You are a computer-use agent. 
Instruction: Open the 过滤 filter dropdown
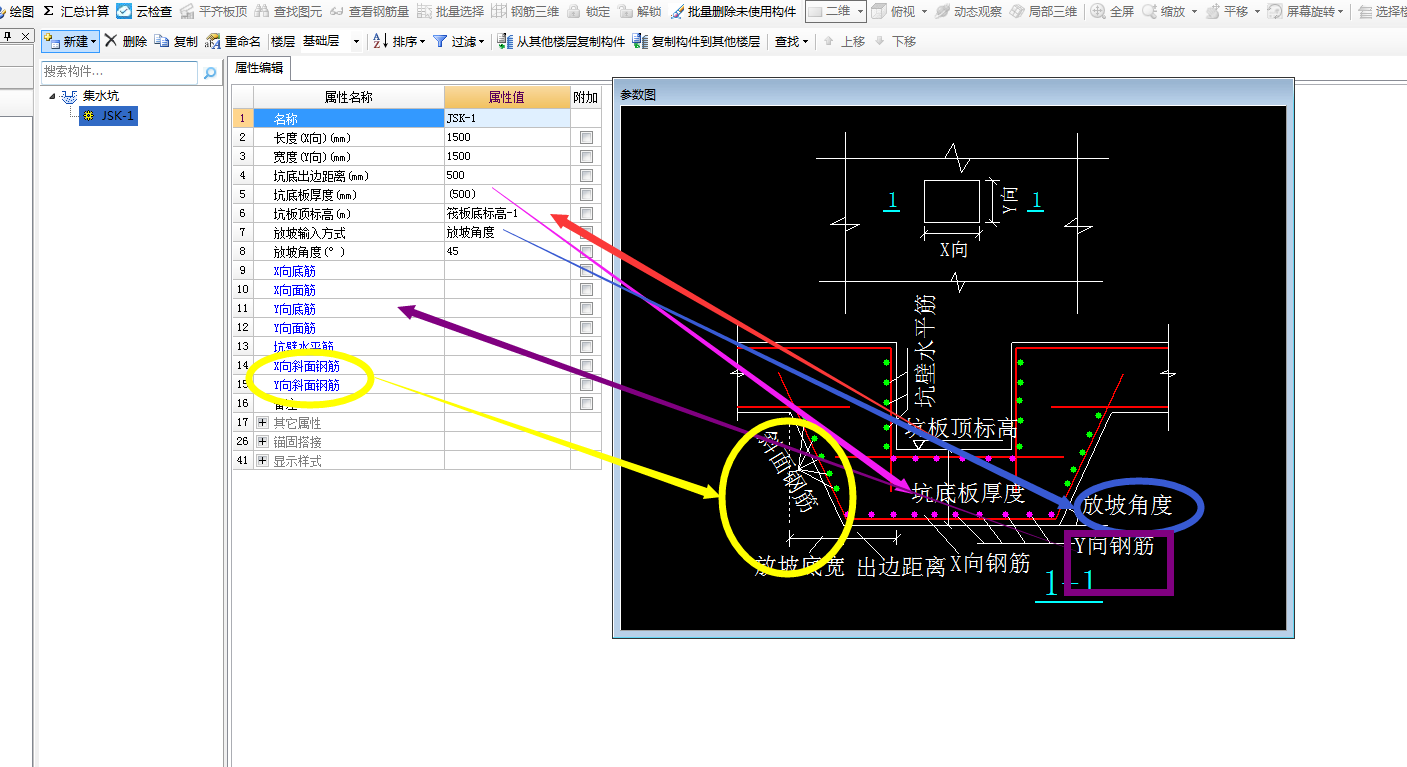(x=458, y=41)
